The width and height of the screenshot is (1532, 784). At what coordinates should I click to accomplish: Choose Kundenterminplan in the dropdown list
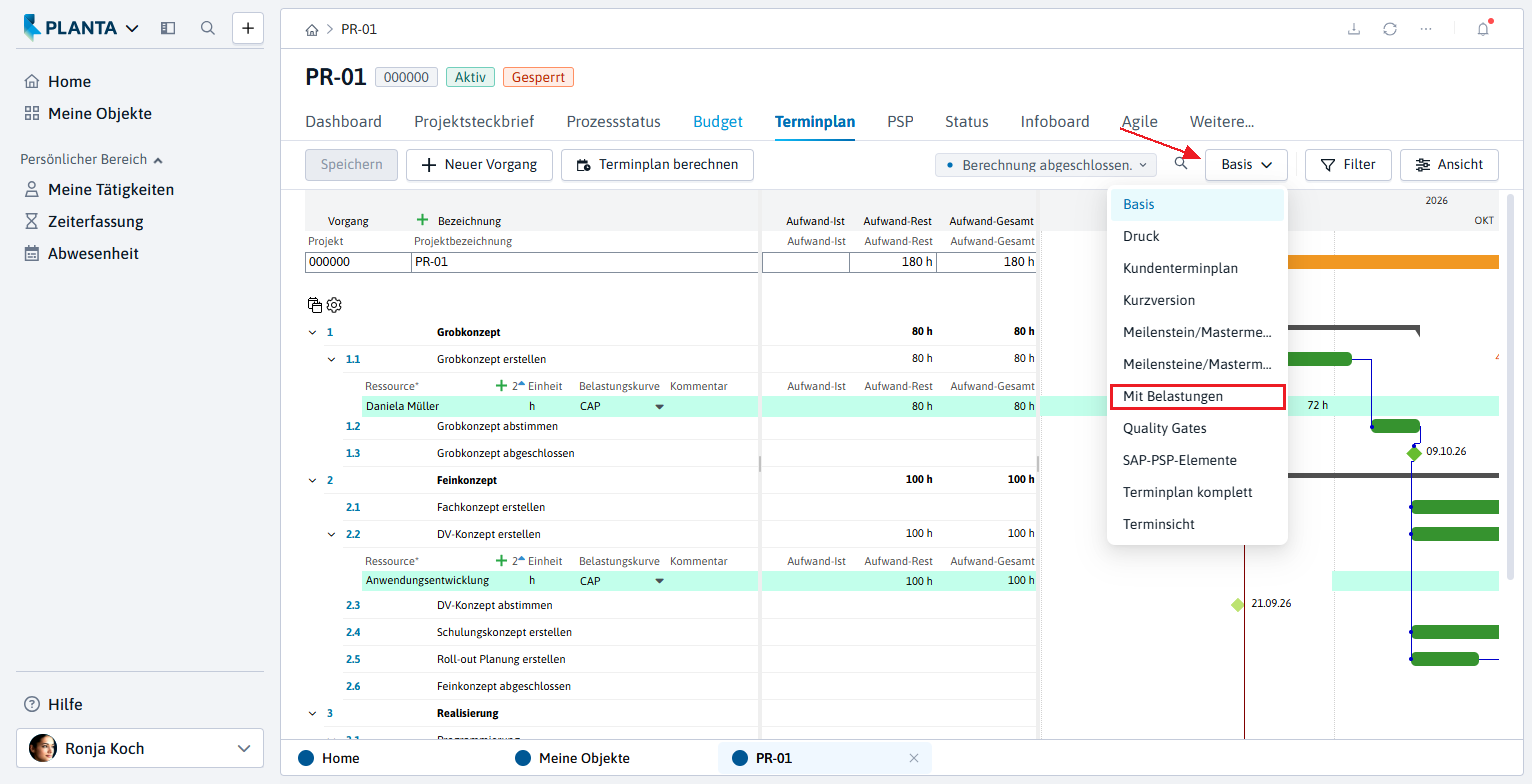1197,268
